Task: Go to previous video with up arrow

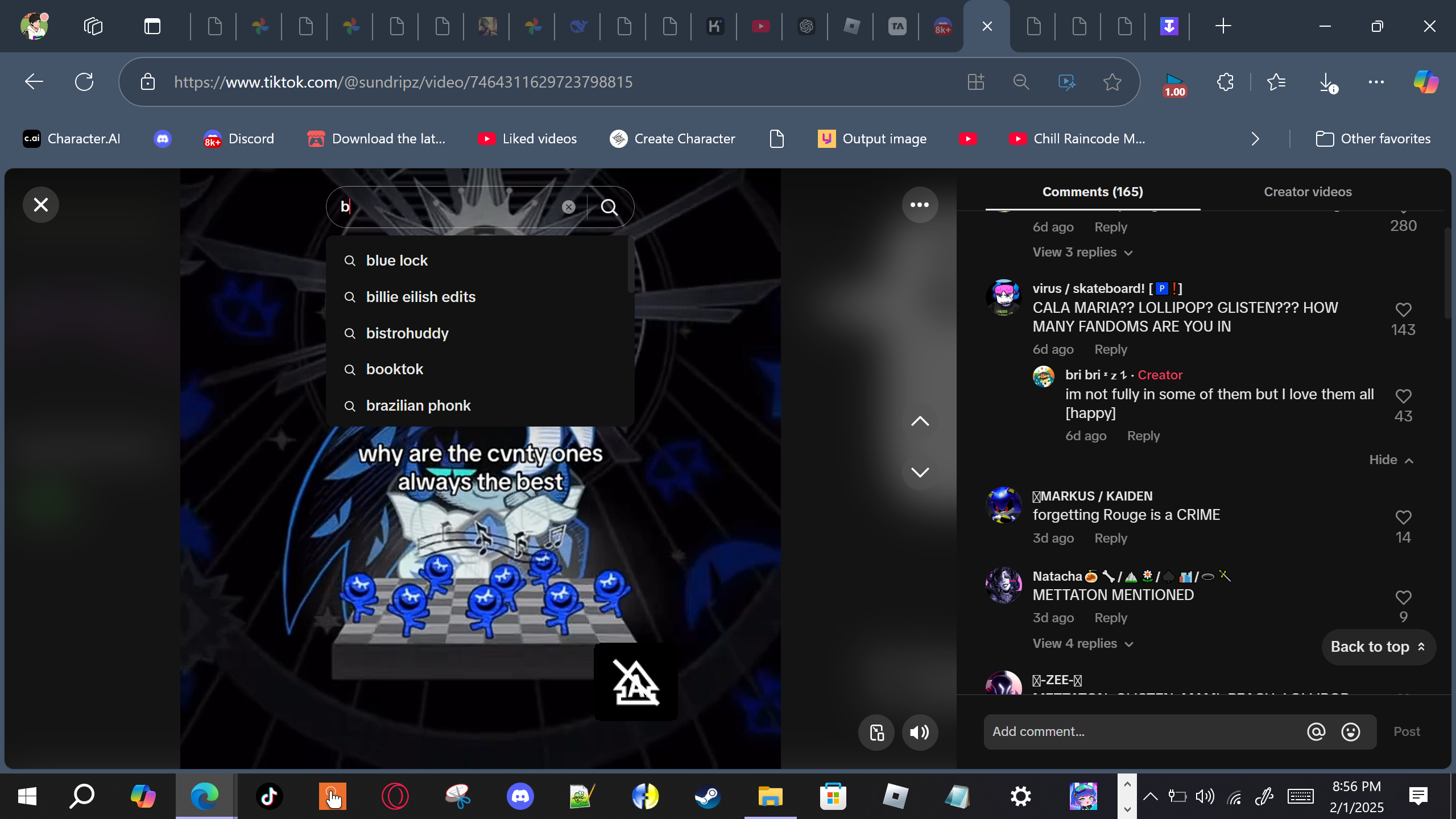Action: pos(919,421)
